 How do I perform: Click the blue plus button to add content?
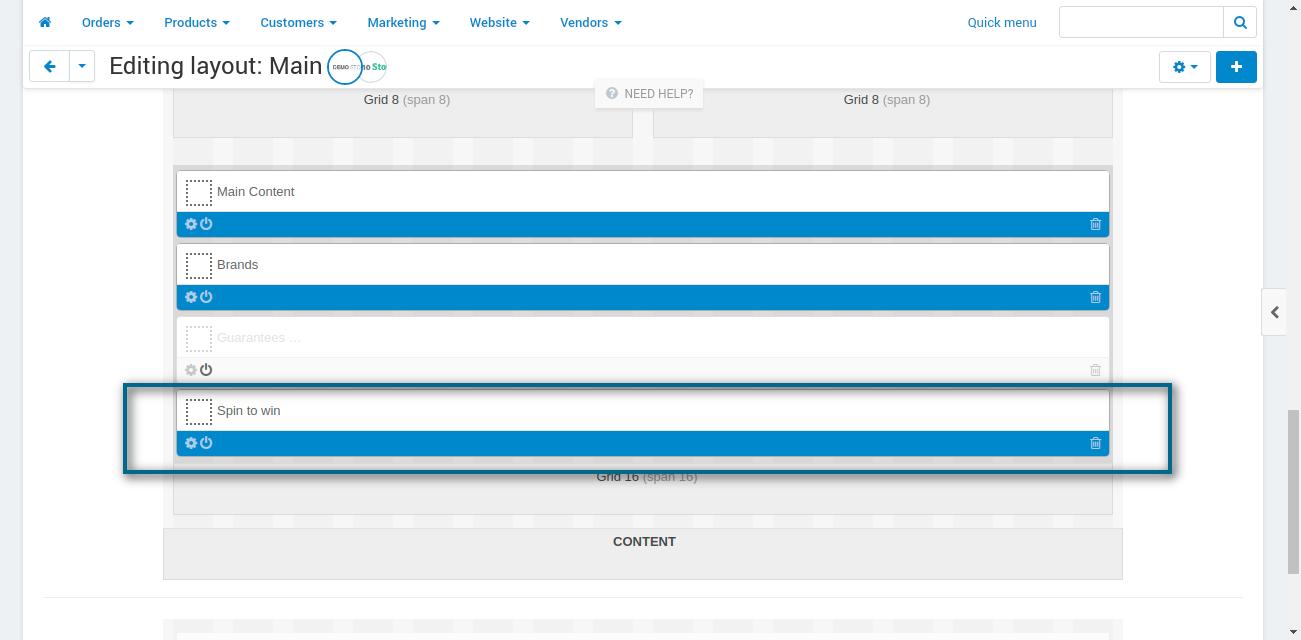point(1236,66)
